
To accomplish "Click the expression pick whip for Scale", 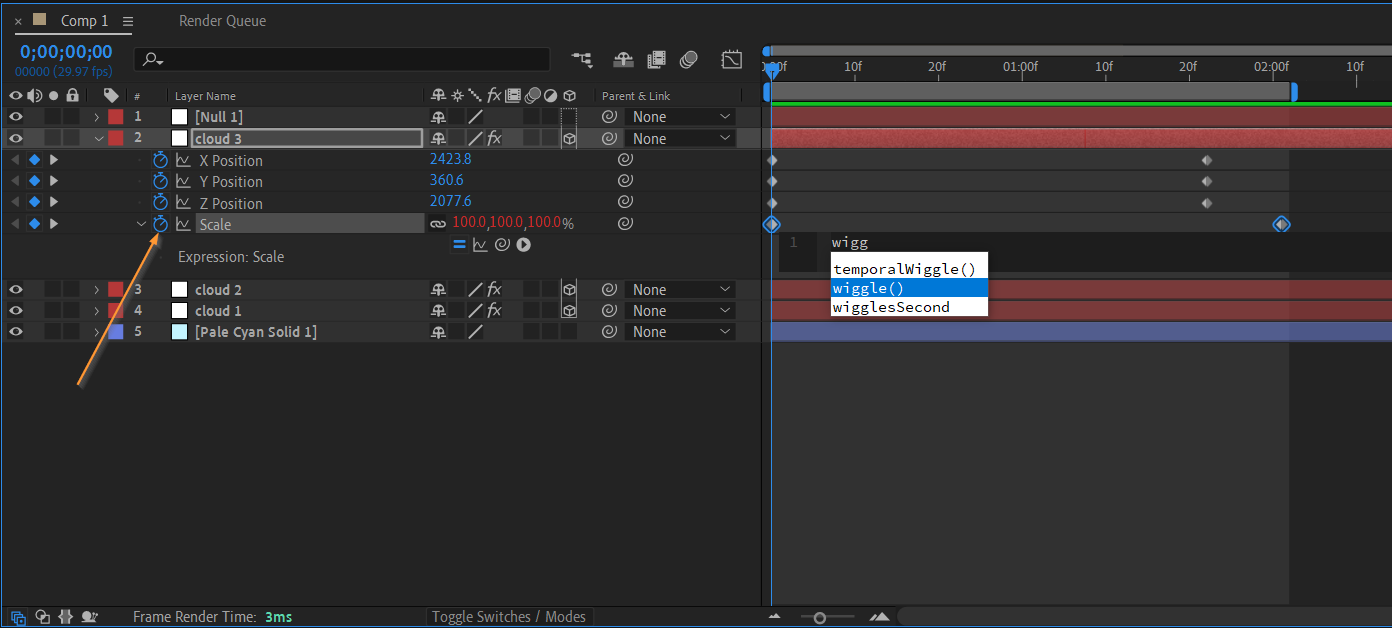I will (x=502, y=244).
